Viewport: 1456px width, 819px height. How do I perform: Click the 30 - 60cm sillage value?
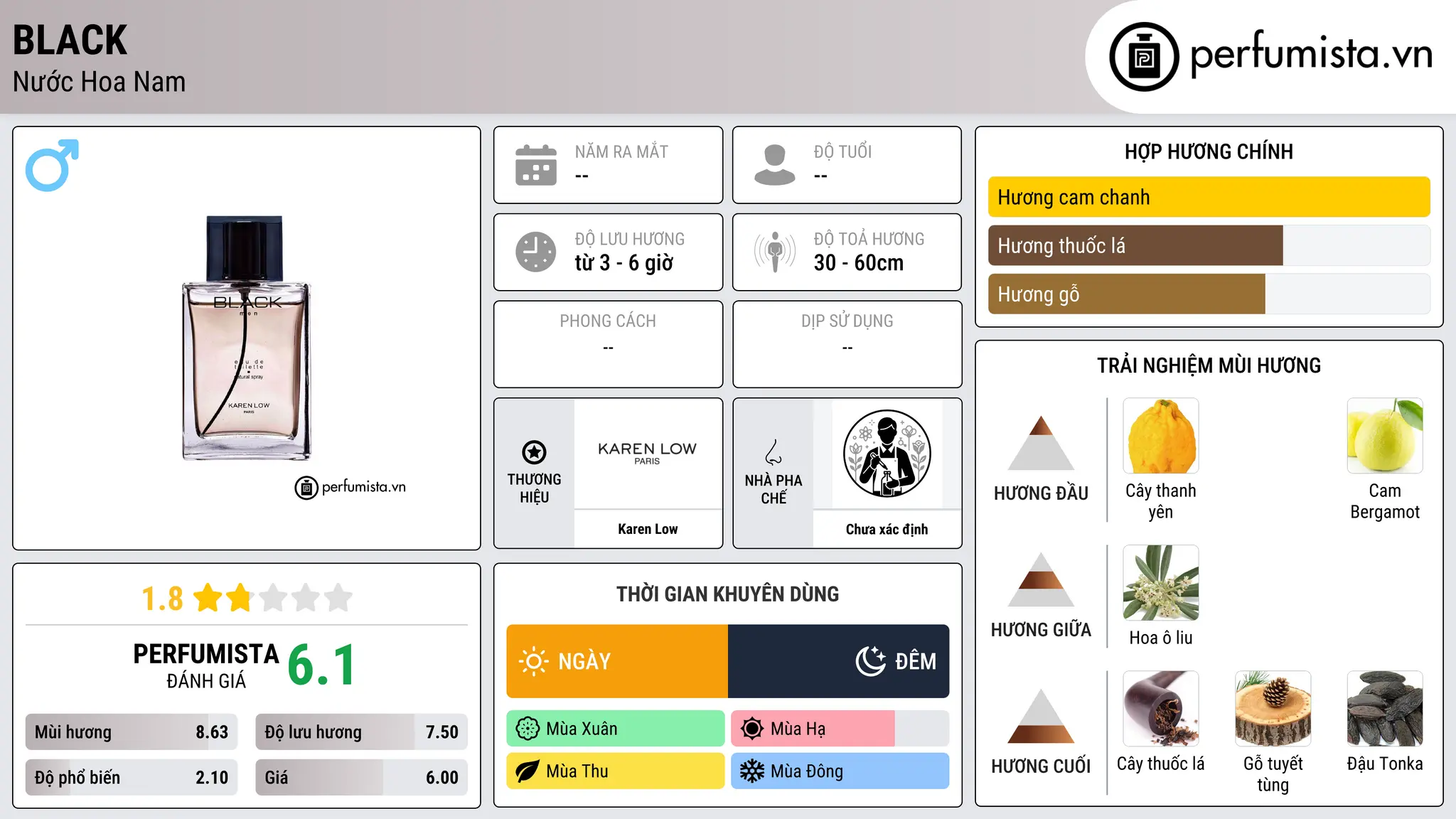coord(859,263)
